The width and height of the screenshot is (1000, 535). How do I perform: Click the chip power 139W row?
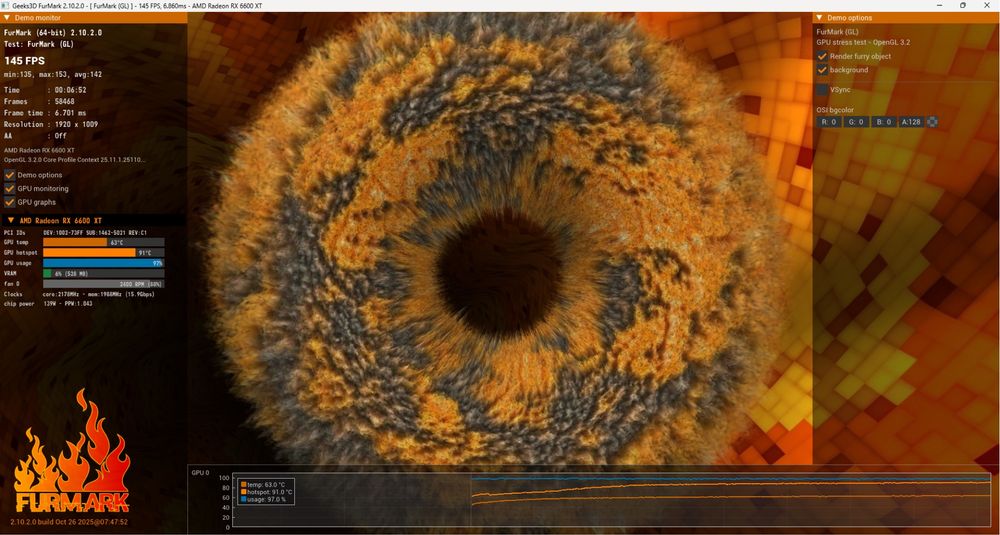pos(48,304)
